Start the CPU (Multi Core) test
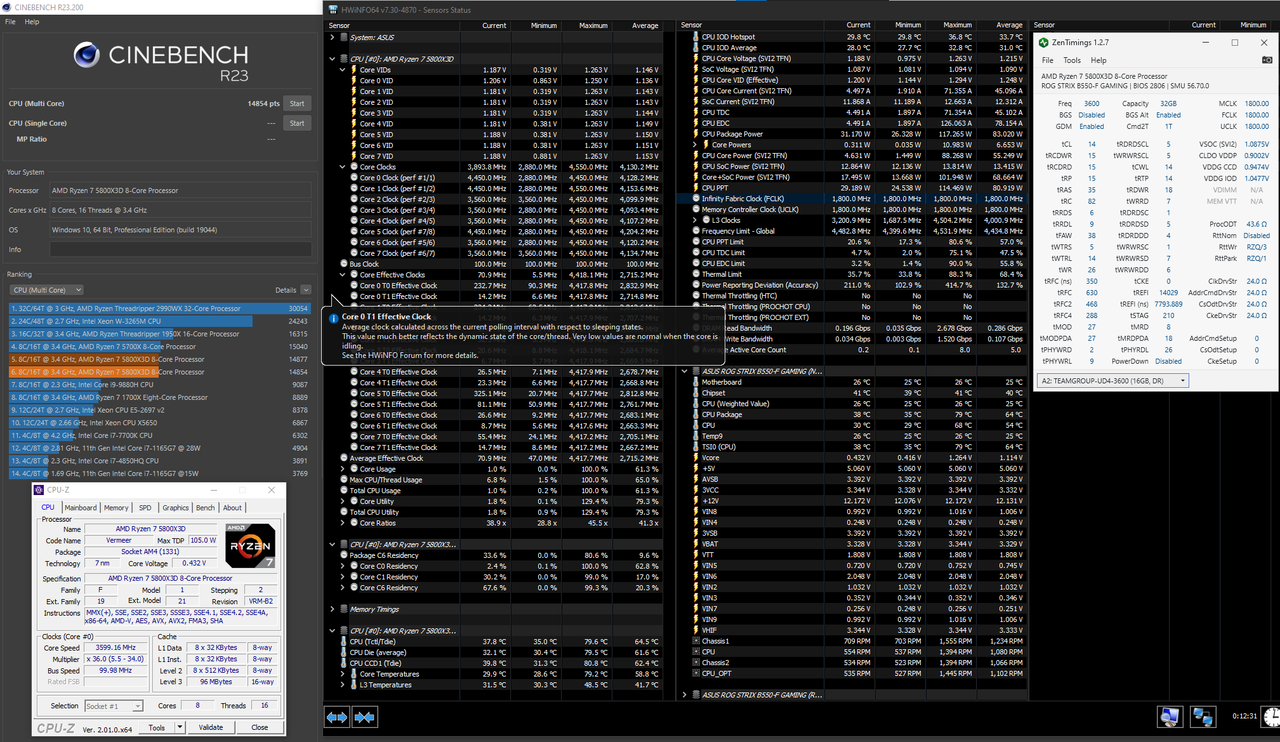Viewport: 1280px width, 742px height. pos(297,103)
